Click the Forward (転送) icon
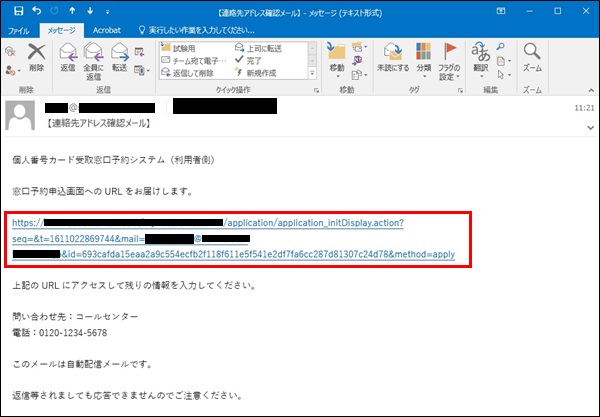Image resolution: width=600 pixels, height=417 pixels. point(121,56)
